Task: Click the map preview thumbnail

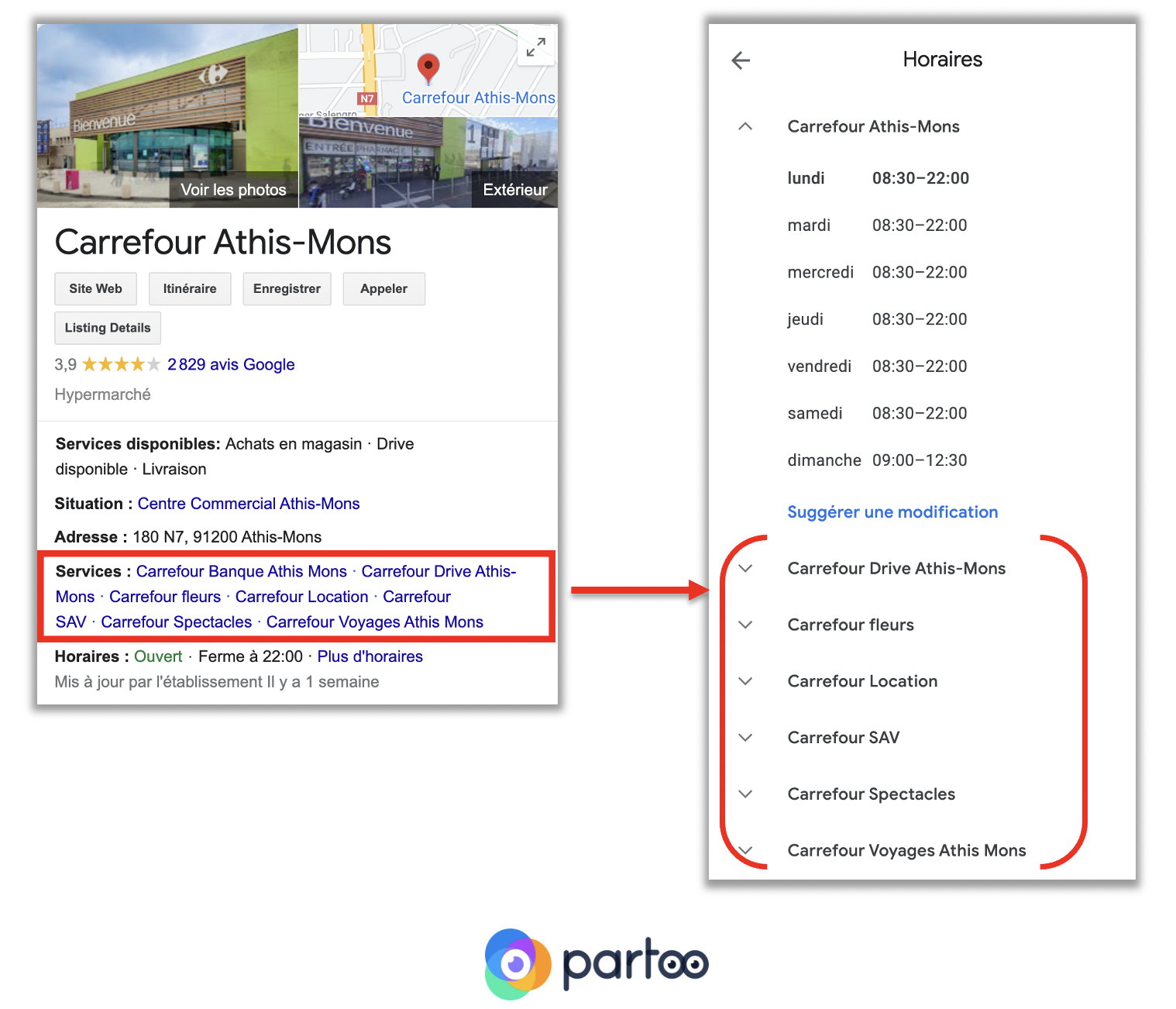Action: 428,71
